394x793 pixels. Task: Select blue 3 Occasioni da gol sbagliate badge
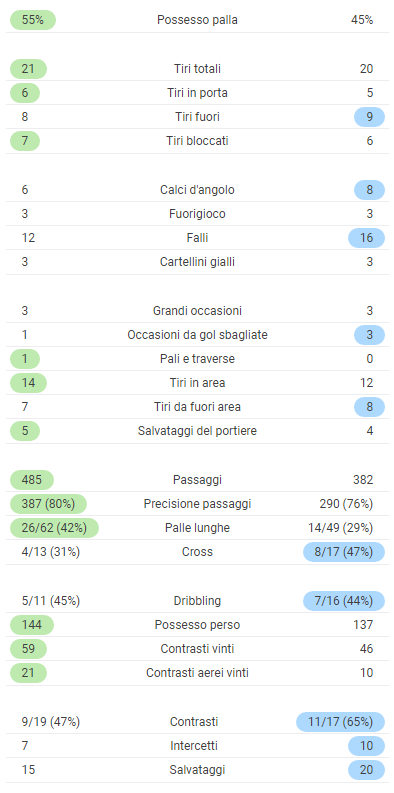[x=369, y=335]
